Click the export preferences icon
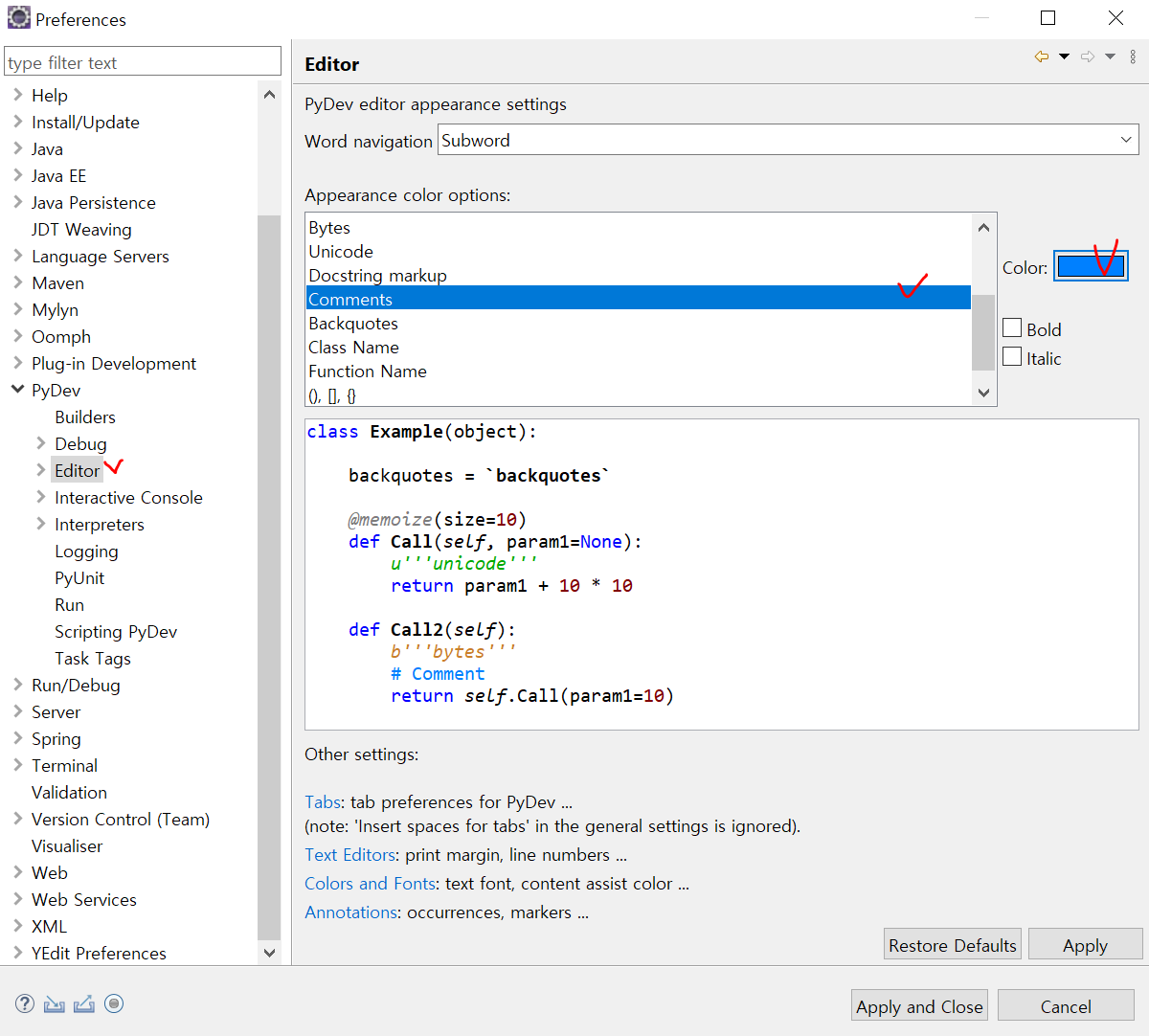Screen dimensions: 1149x1036 pos(84,1003)
